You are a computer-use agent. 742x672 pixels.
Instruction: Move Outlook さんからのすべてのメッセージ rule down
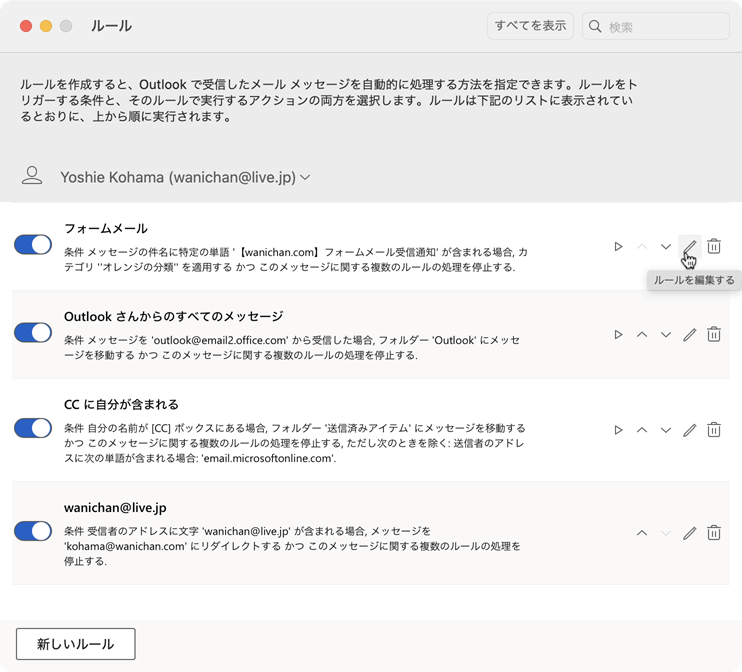pyautogui.click(x=666, y=335)
